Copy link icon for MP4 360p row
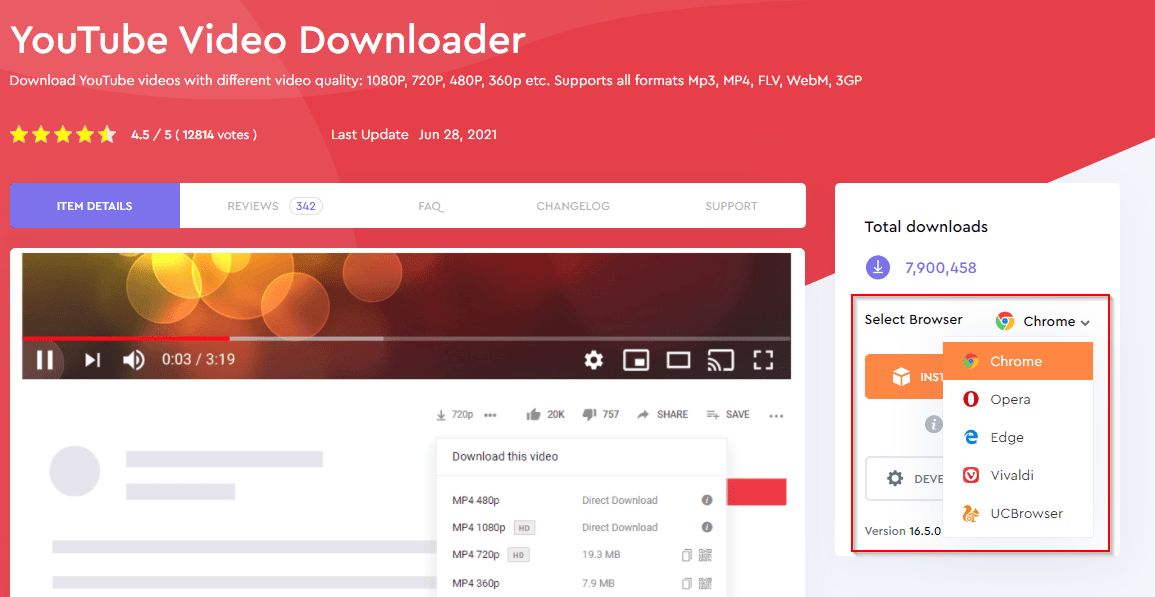 tap(687, 583)
